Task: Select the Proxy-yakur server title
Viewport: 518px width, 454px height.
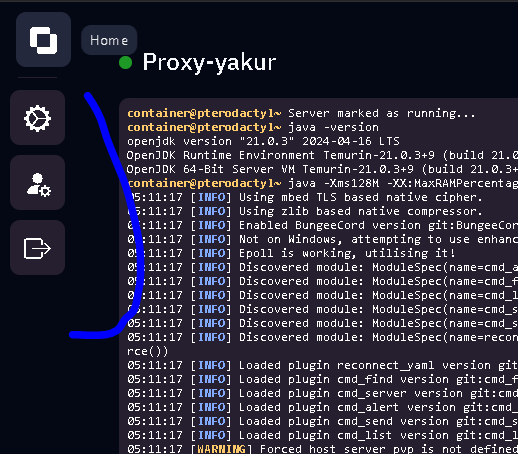Action: point(209,62)
